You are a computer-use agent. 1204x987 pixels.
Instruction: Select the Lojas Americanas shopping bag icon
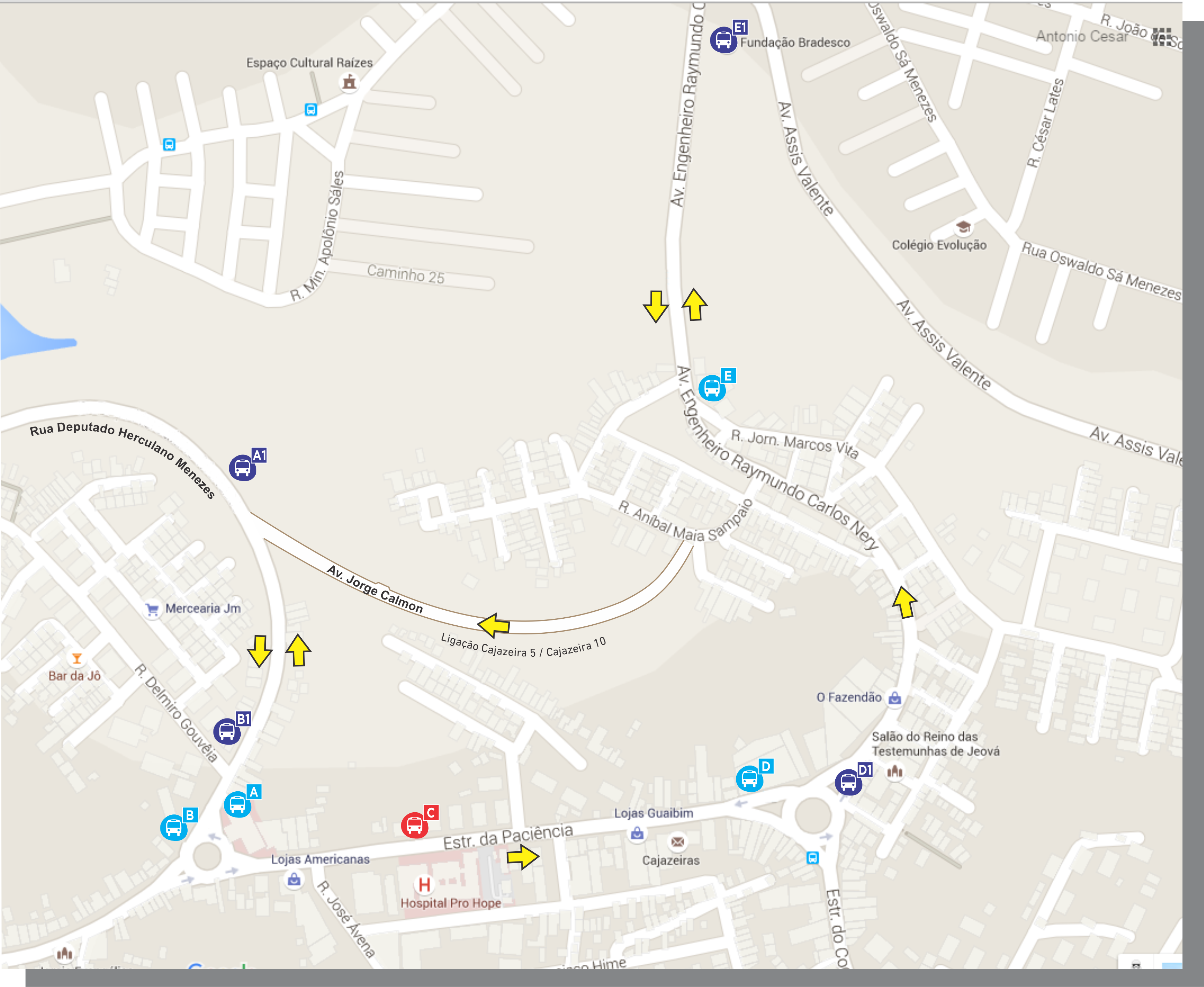[294, 880]
